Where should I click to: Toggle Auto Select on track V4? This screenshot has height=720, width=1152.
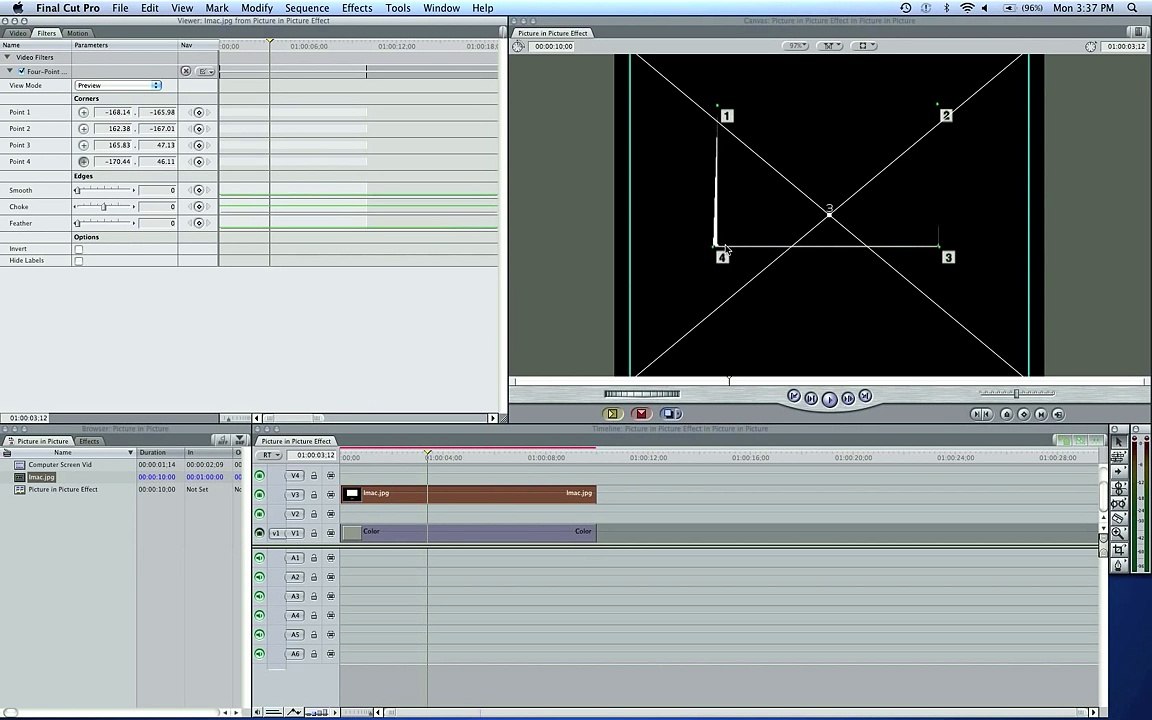331,476
